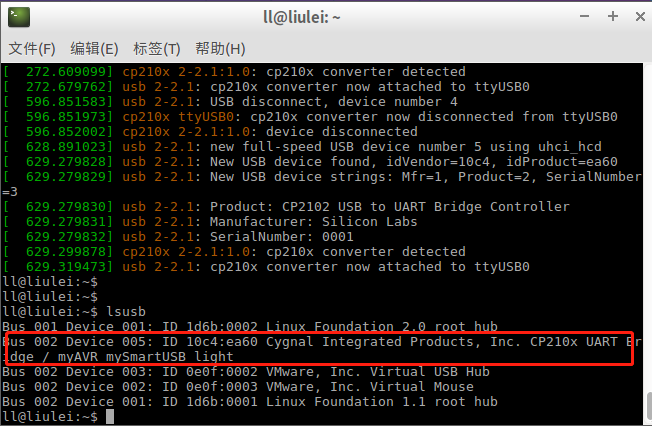Click the SerialNumber: 0001 log line

click(x=179, y=237)
